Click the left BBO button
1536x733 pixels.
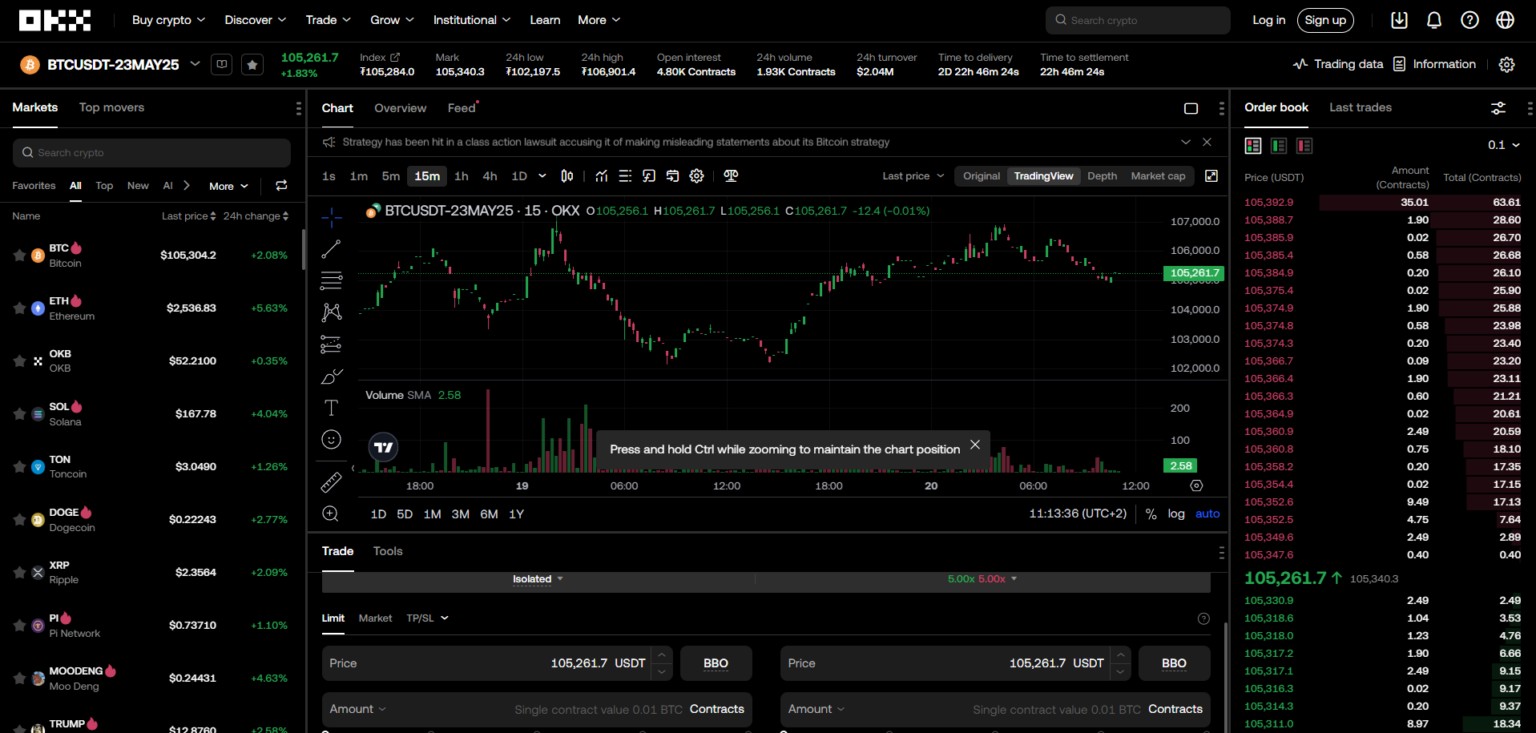[716, 663]
